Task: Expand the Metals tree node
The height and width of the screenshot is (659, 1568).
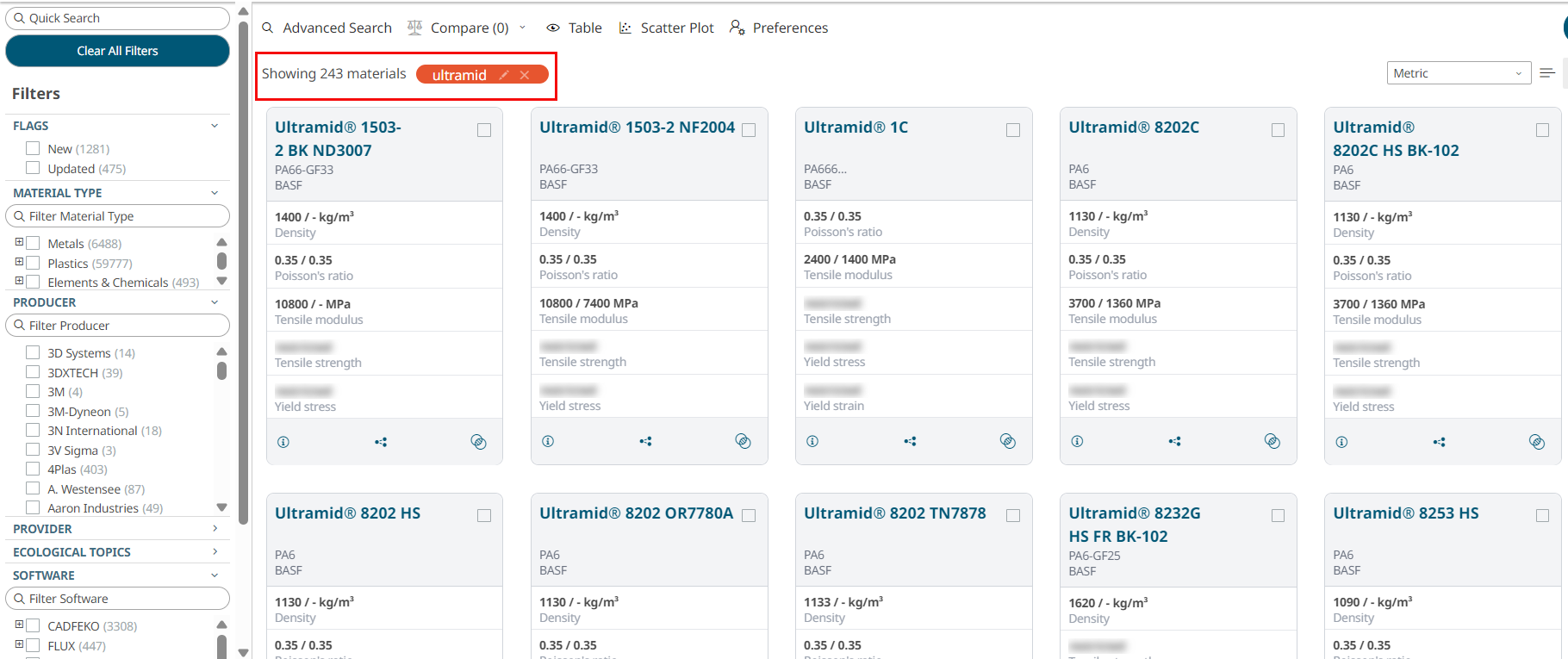Action: [x=19, y=242]
